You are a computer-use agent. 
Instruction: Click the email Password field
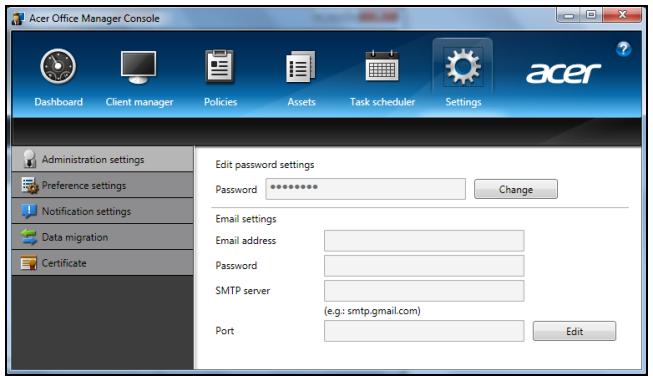pos(424,266)
